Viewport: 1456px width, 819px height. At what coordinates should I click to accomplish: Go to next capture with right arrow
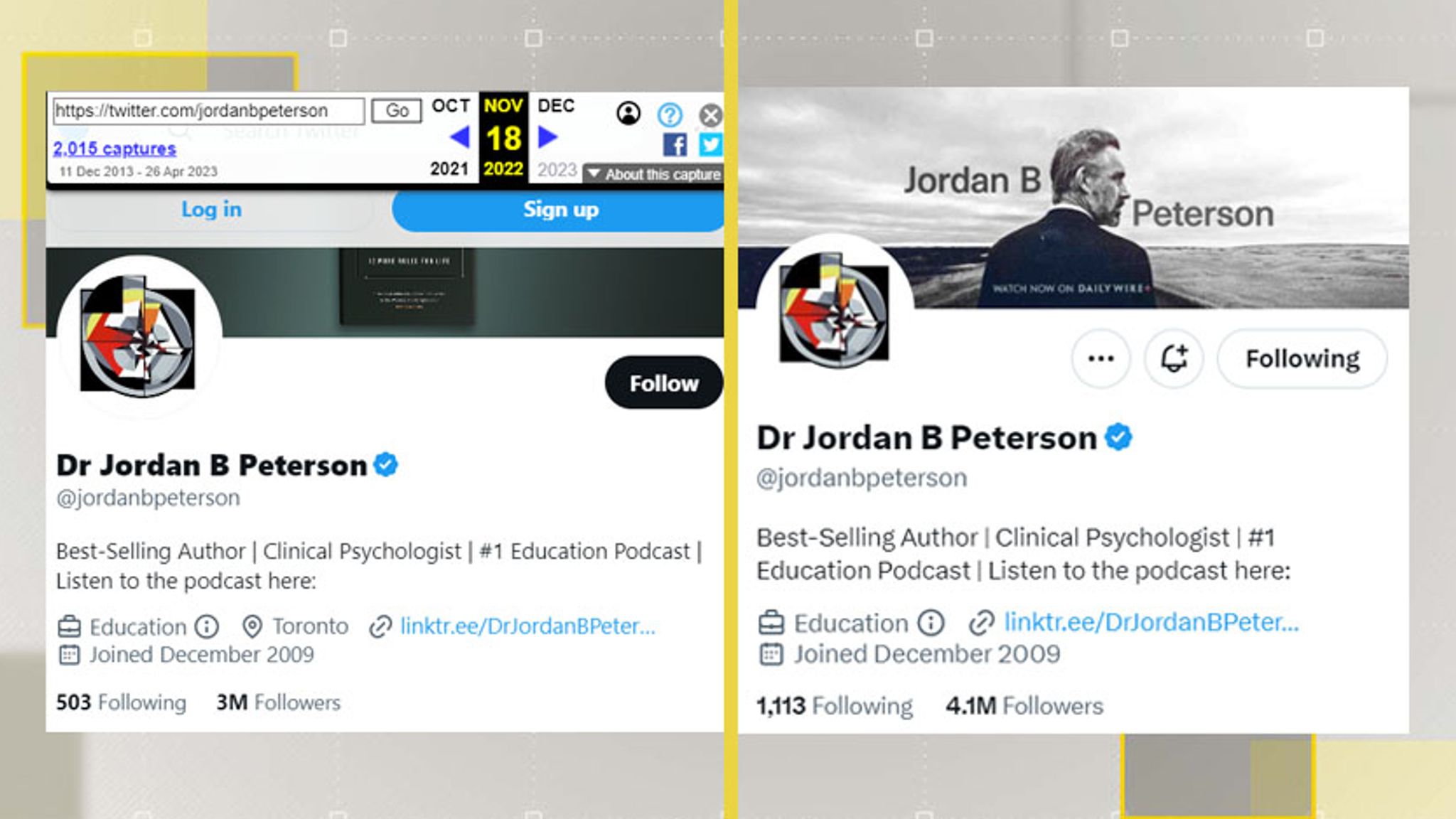(x=547, y=136)
